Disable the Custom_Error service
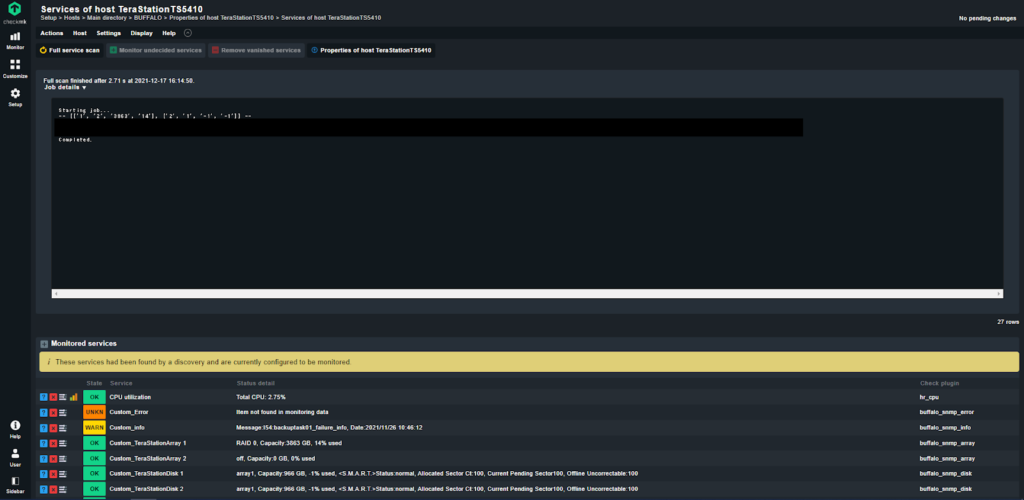The image size is (1024, 500). [54, 413]
